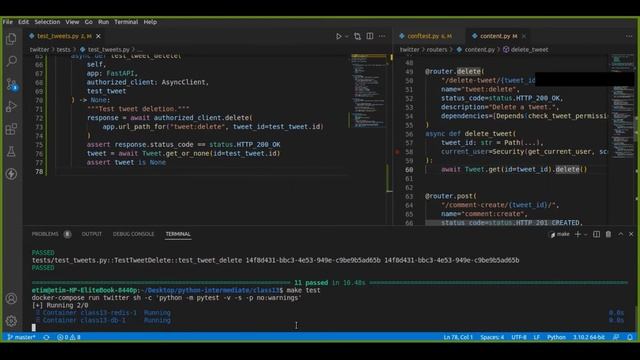Toggle the breakpoint on line 58
The width and height of the screenshot is (640, 360).
[397, 152]
